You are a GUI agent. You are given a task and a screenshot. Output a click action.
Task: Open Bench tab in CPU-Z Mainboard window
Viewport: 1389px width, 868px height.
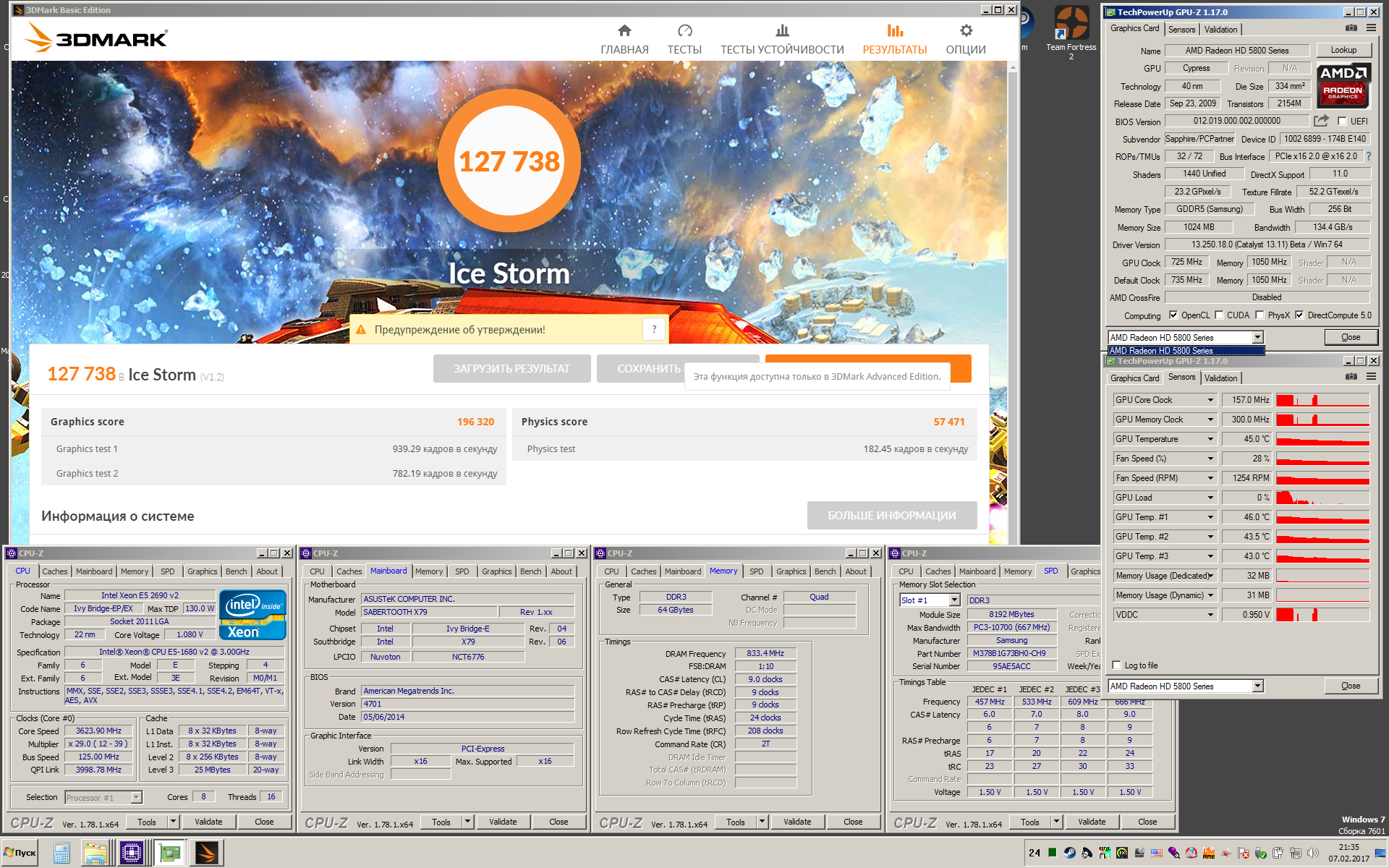530,571
